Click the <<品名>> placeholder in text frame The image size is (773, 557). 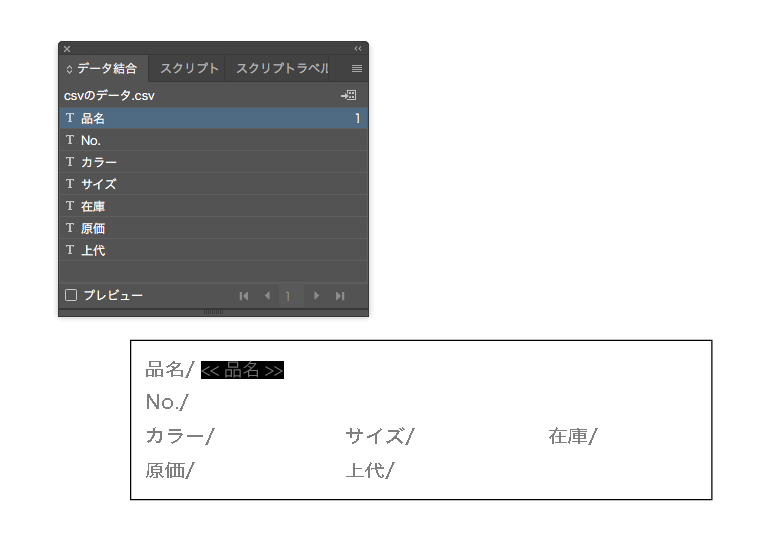242,370
